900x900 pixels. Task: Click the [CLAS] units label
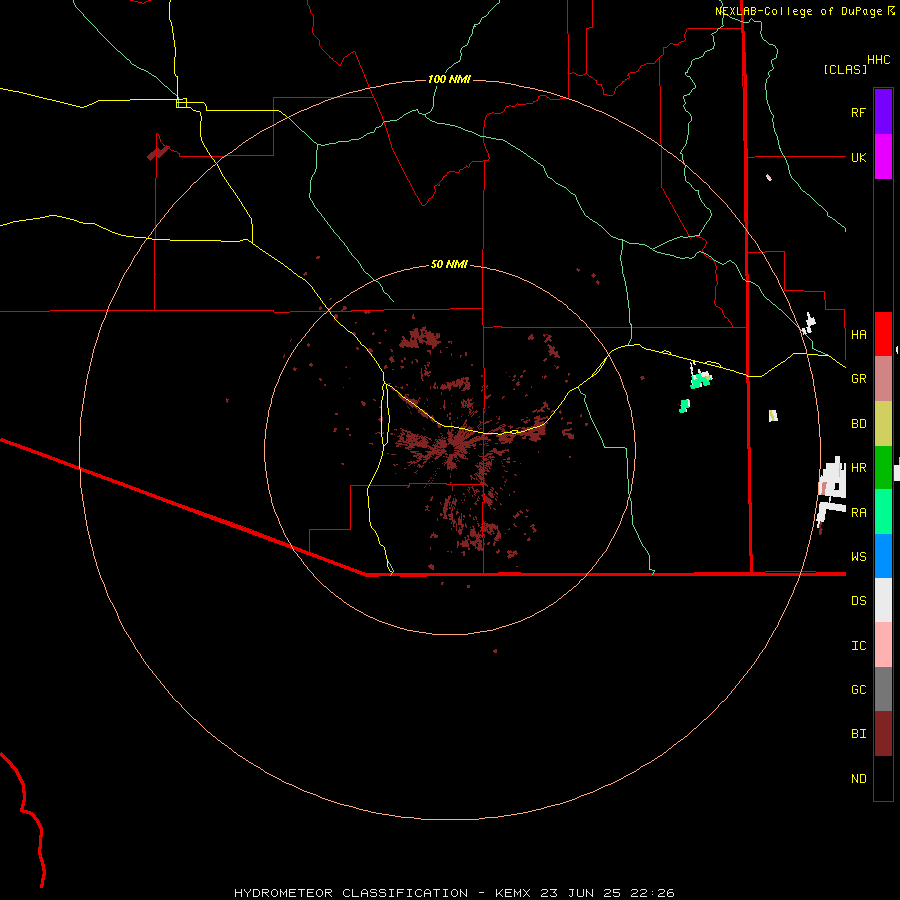844,69
